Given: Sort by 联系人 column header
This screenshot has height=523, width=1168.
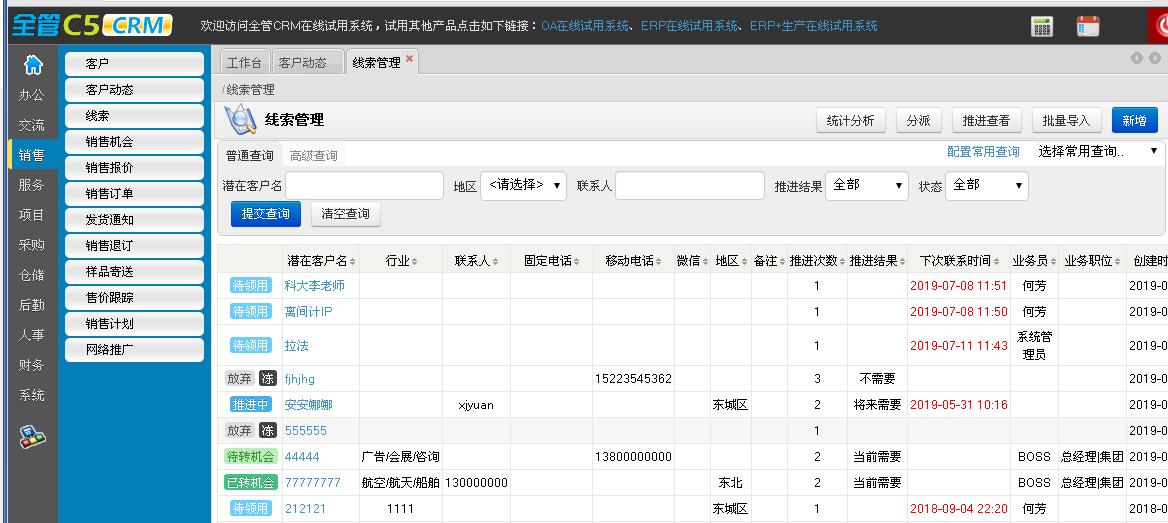Looking at the screenshot, I should (477, 261).
